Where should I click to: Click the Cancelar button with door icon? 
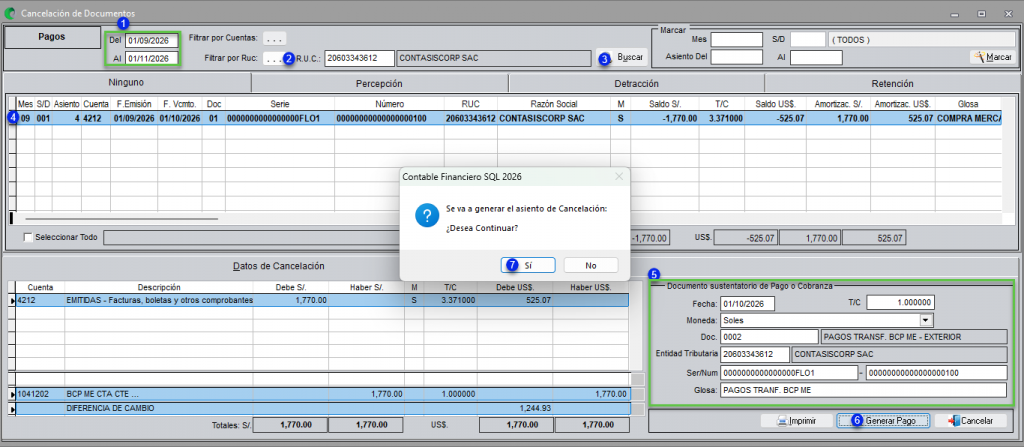click(970, 421)
